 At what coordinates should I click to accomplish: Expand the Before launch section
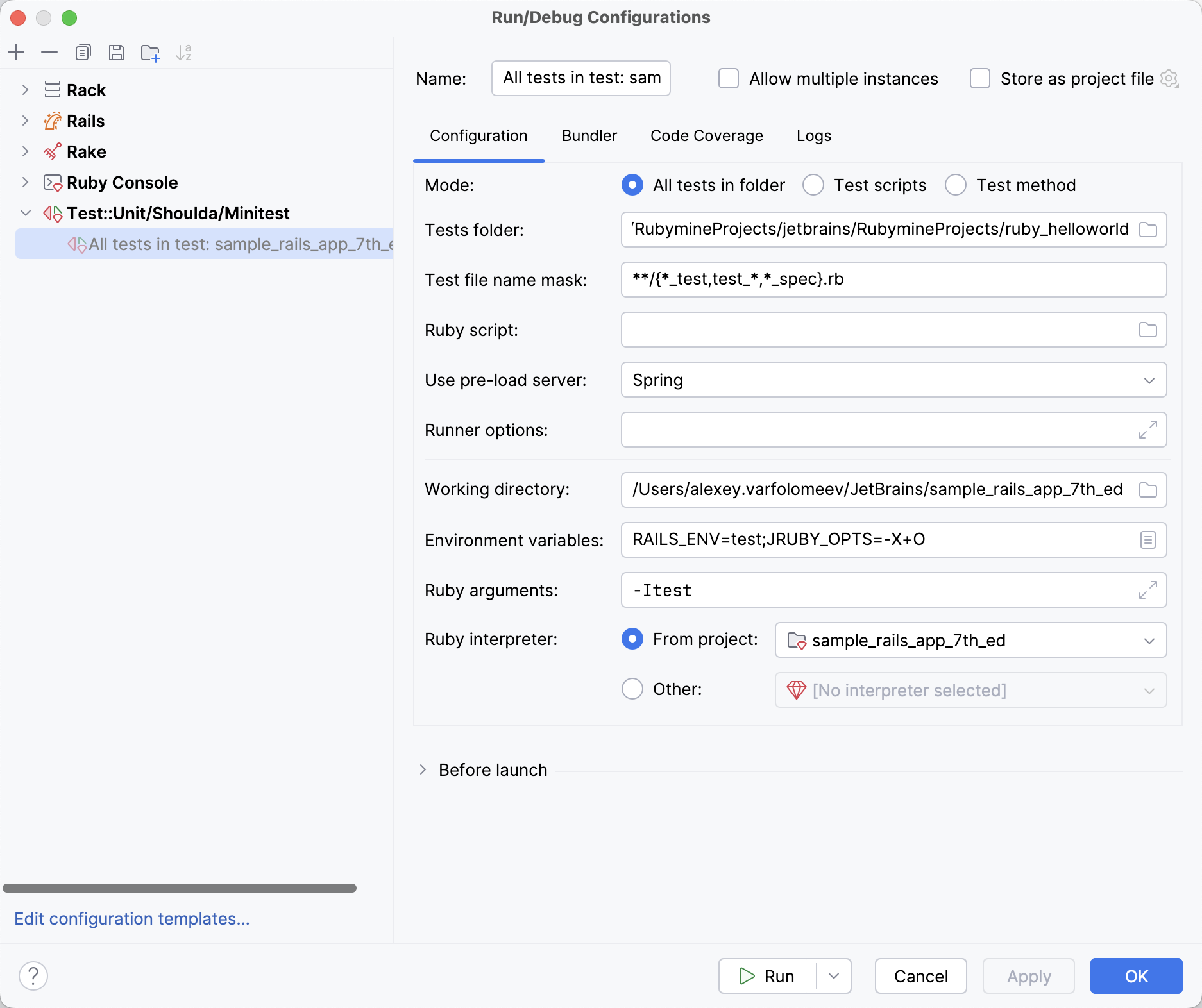pos(423,769)
